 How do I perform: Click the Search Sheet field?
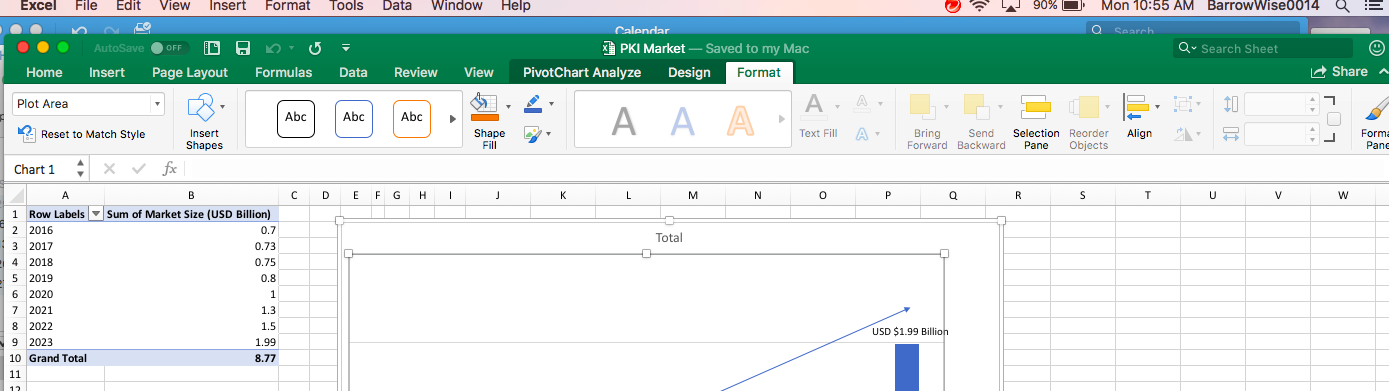coord(1263,48)
